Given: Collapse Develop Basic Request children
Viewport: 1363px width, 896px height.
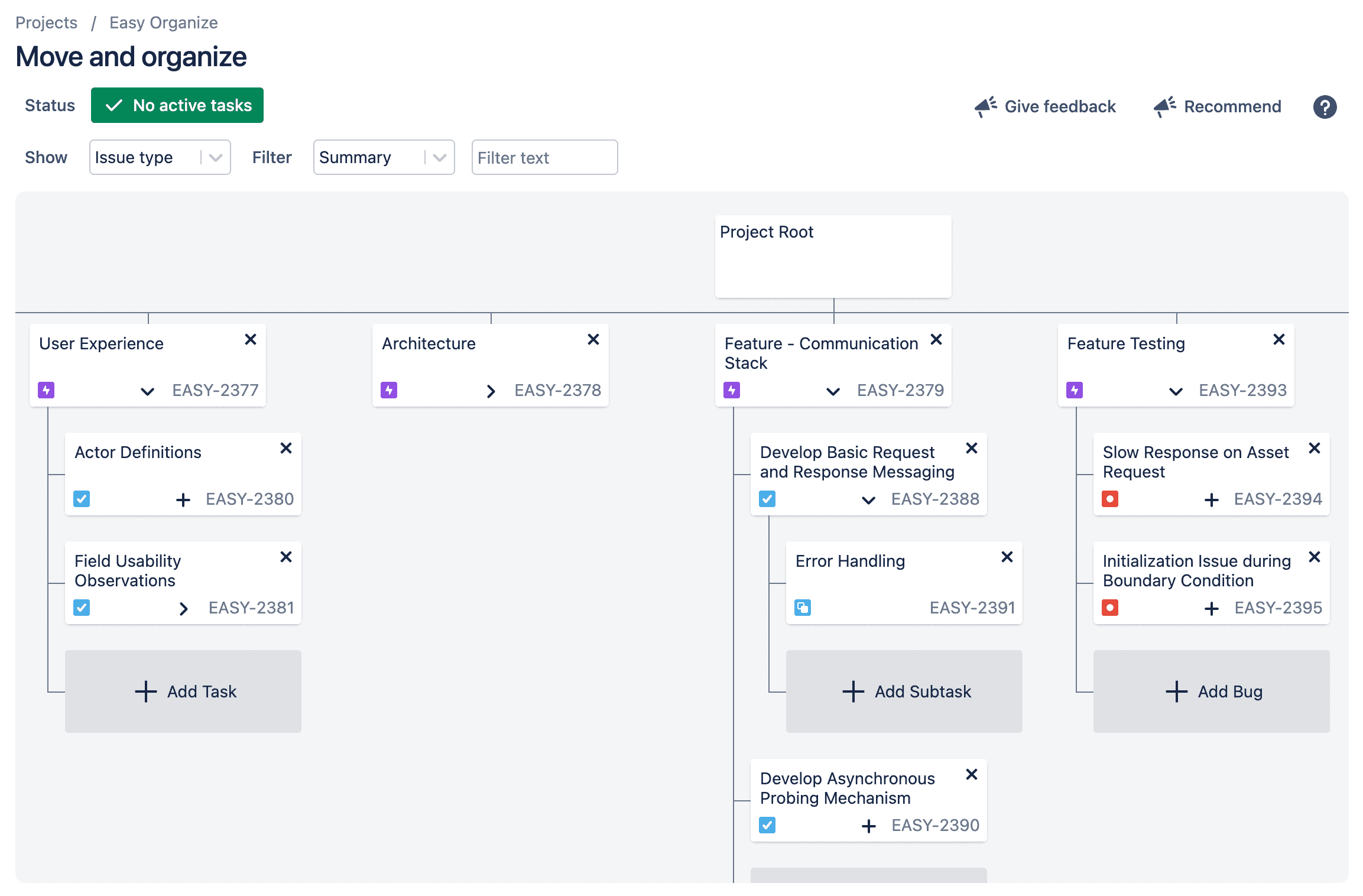Looking at the screenshot, I should (x=869, y=500).
